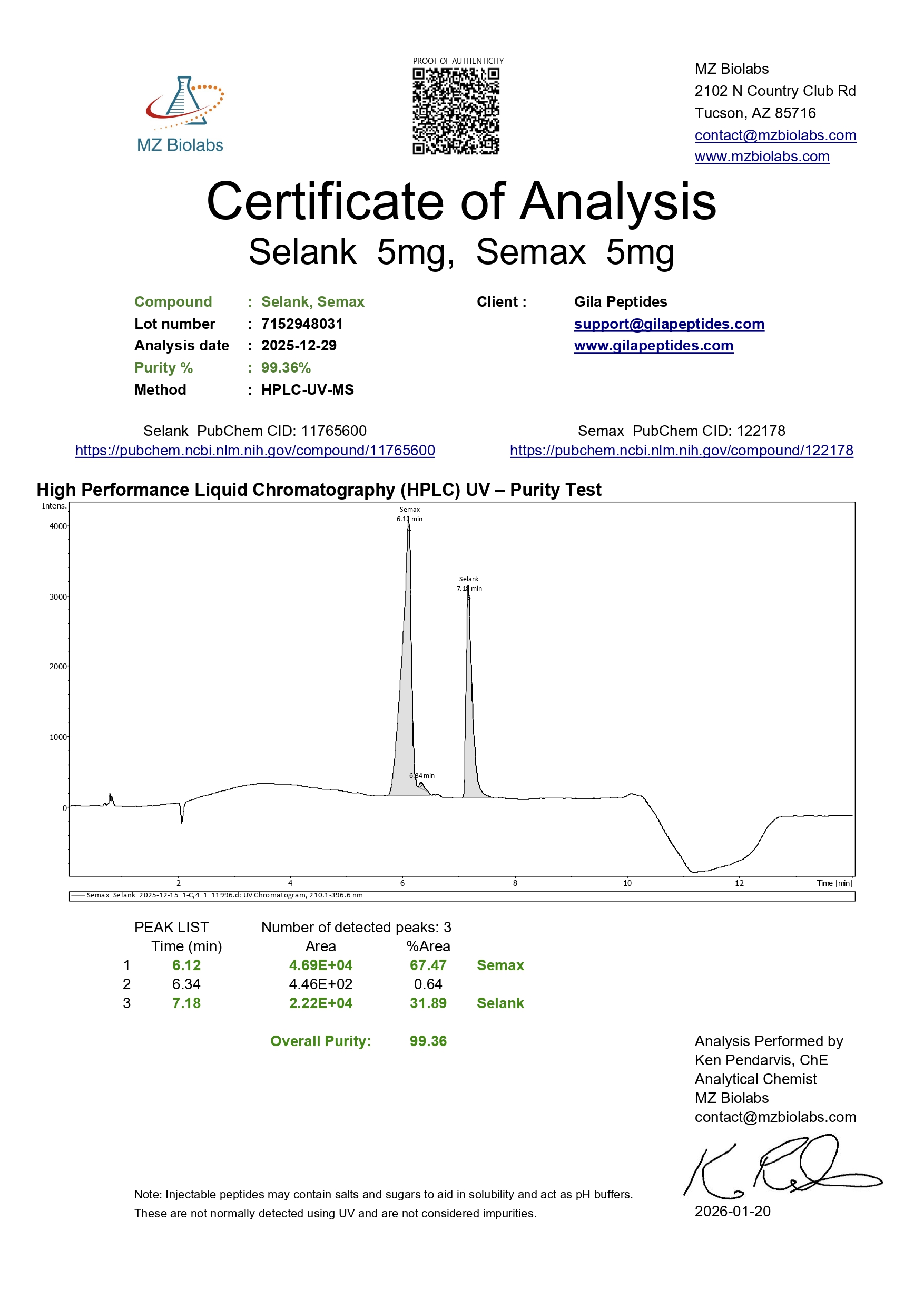Screen dimensions: 924x1308
Task: Select the "2102 N Country Club Rd" address line
Action: [x=775, y=91]
